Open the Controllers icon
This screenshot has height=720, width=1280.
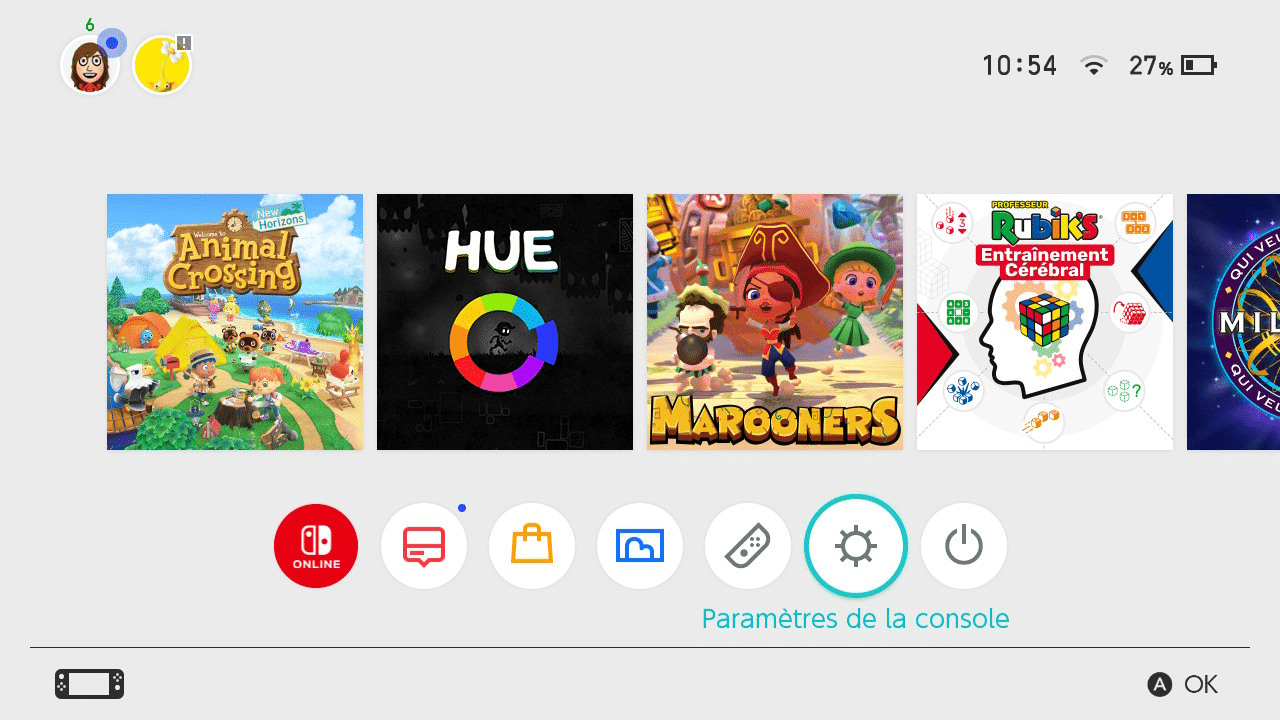[x=748, y=546]
